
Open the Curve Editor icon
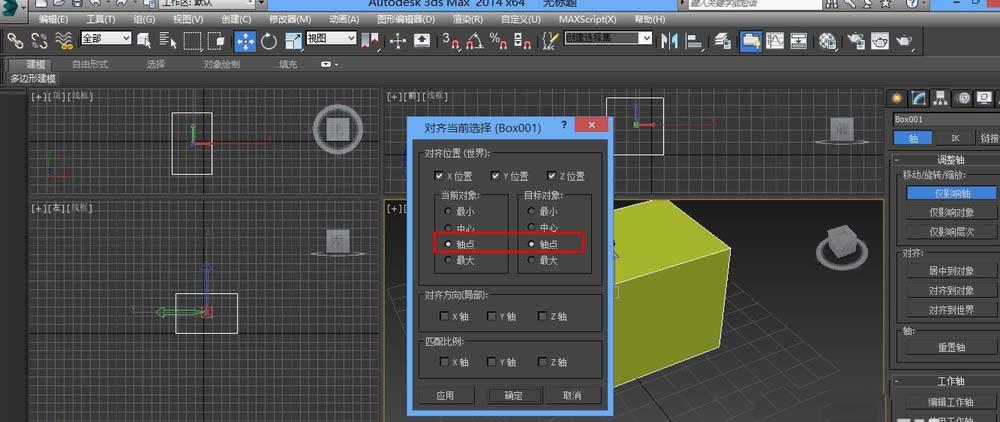[775, 41]
